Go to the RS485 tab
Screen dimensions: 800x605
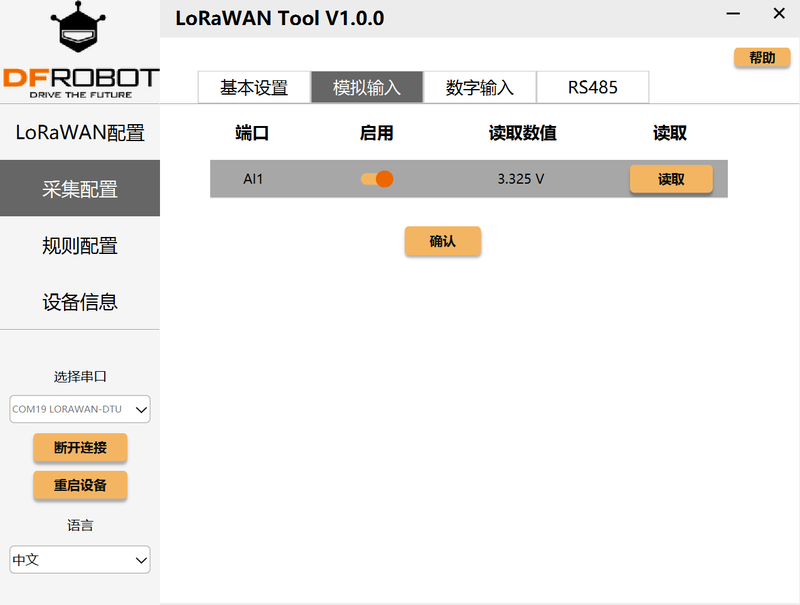click(593, 87)
